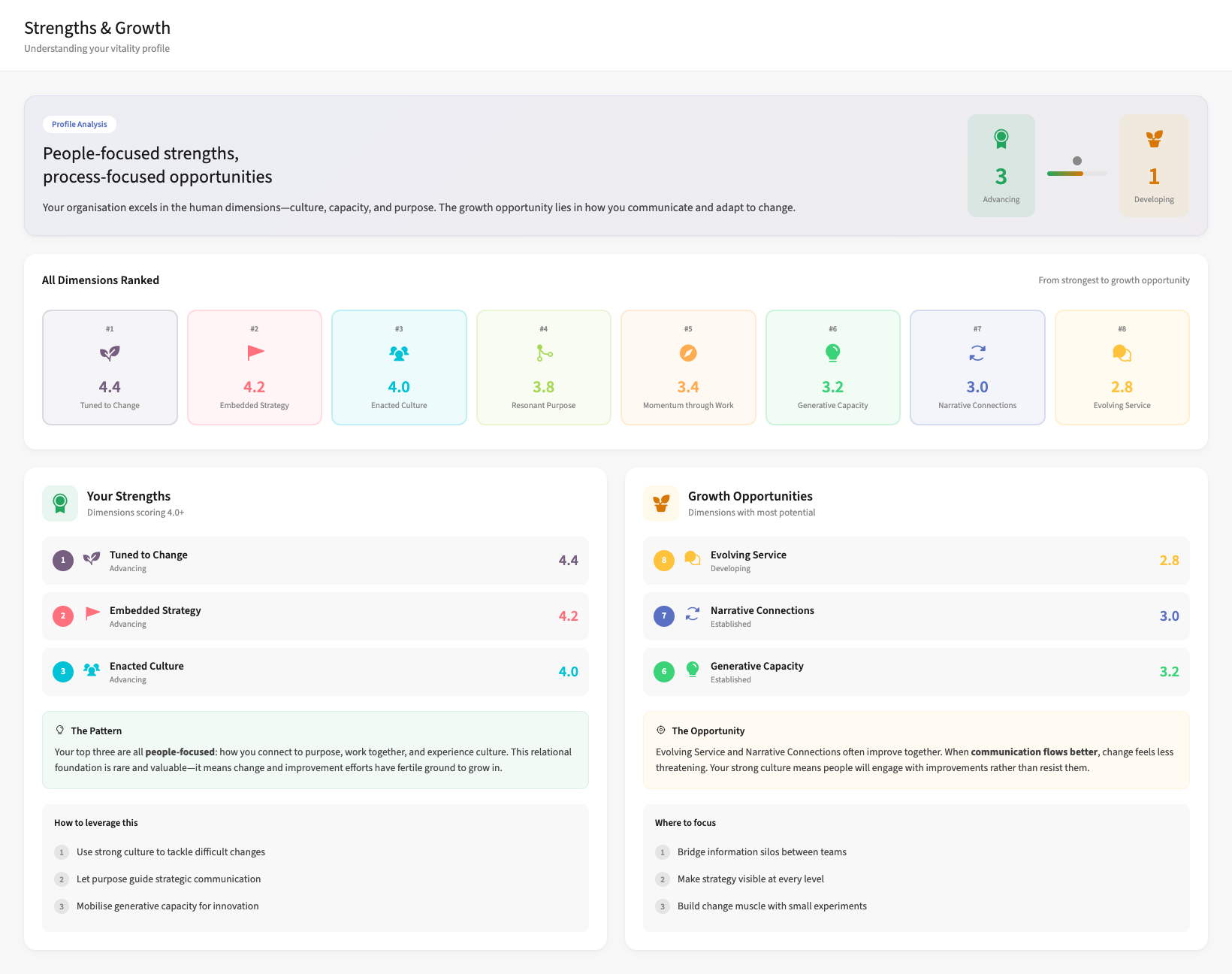Click the Evolving Service row scoring 2.8
This screenshot has width=1232, height=974.
point(915,560)
